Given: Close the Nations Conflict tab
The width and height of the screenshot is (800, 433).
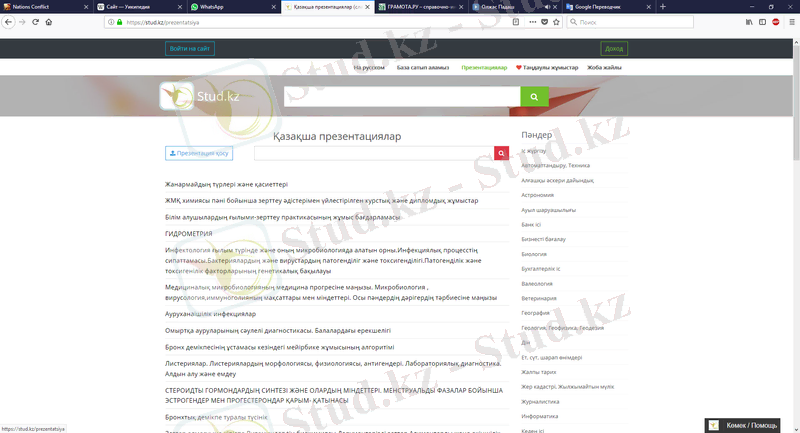Looking at the screenshot, I should 86,7.
